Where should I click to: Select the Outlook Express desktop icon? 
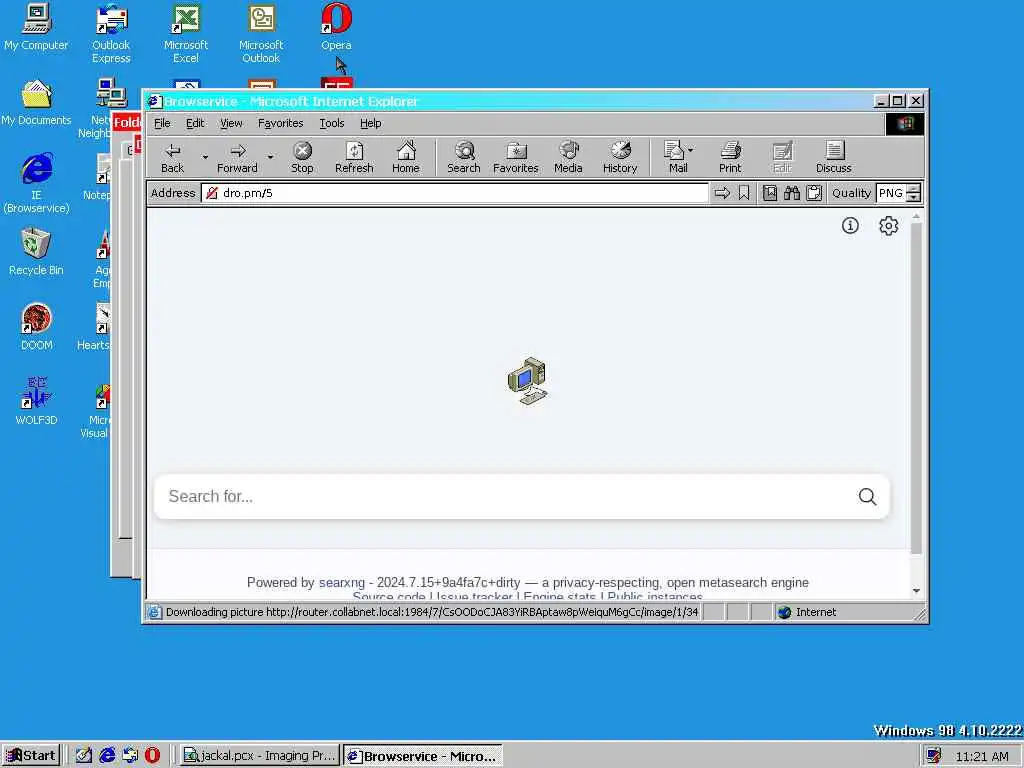click(x=111, y=34)
